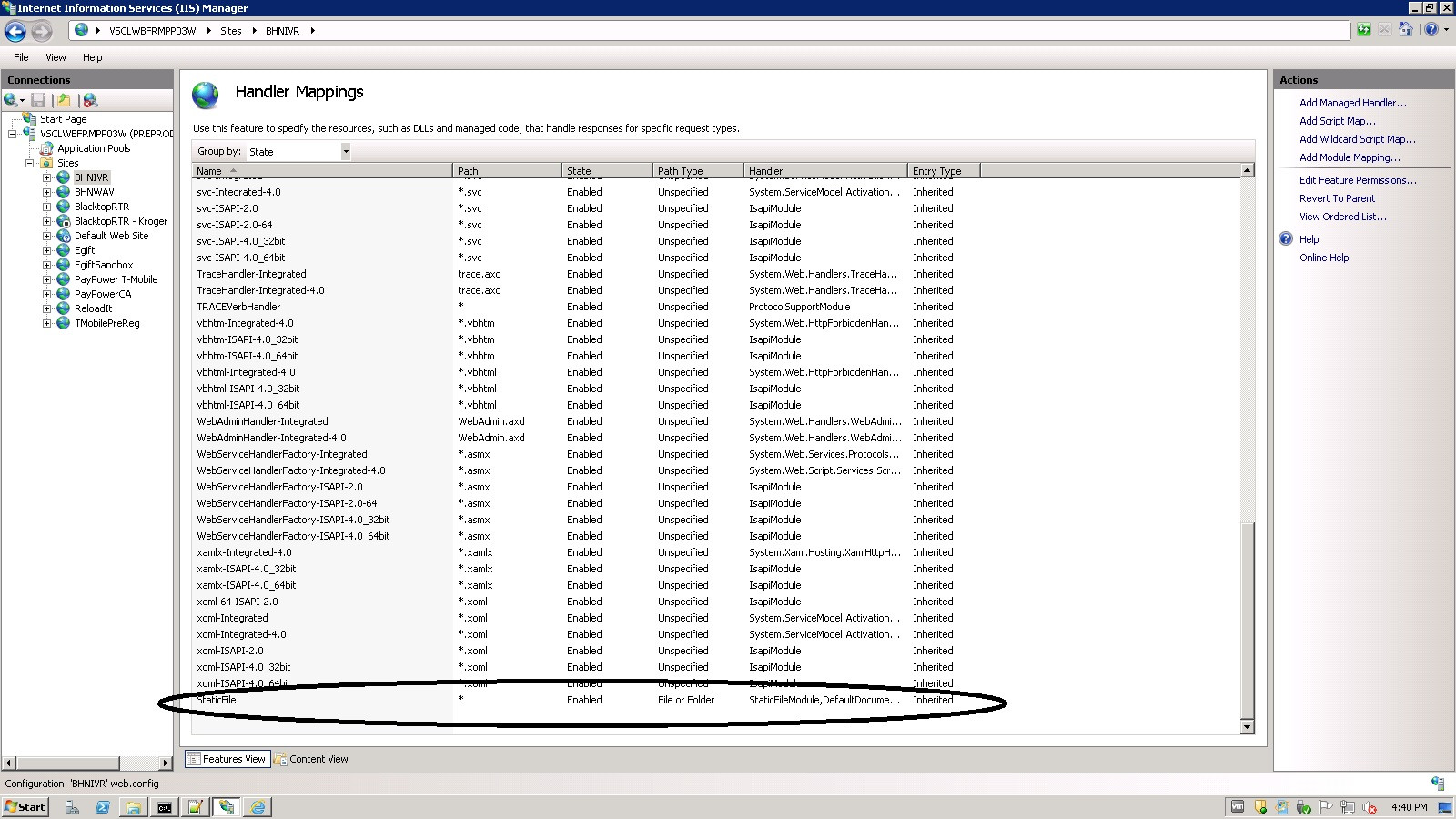Switch to Features View tab
Viewport: 1456px width, 819px height.
pos(227,759)
